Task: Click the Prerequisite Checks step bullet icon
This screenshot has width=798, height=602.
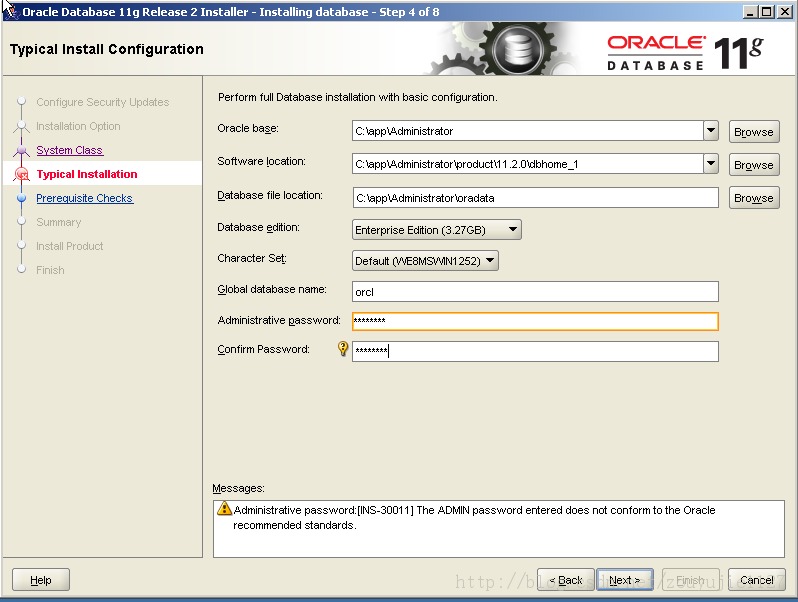Action: (x=21, y=198)
